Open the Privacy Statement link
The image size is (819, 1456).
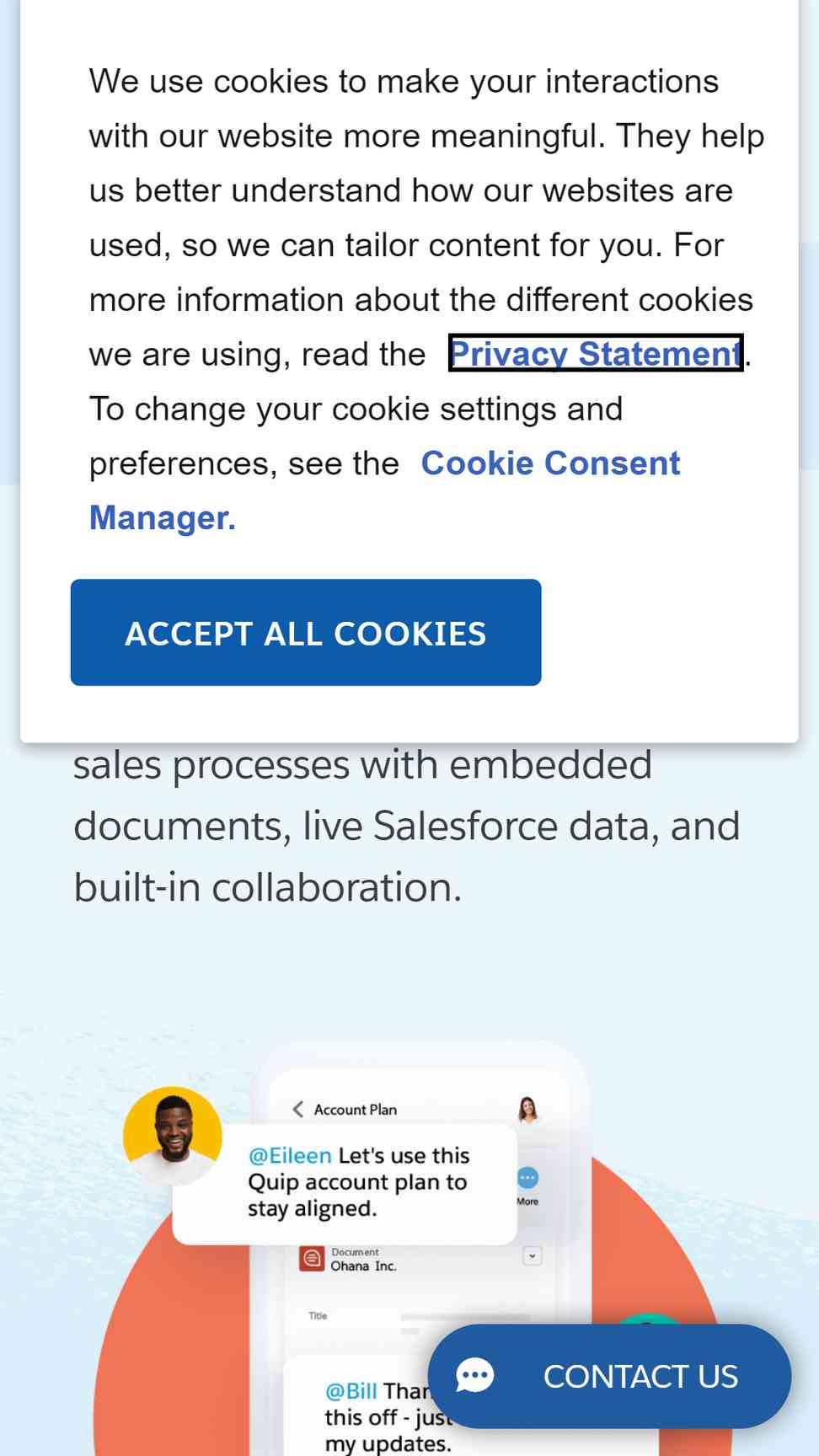(596, 354)
